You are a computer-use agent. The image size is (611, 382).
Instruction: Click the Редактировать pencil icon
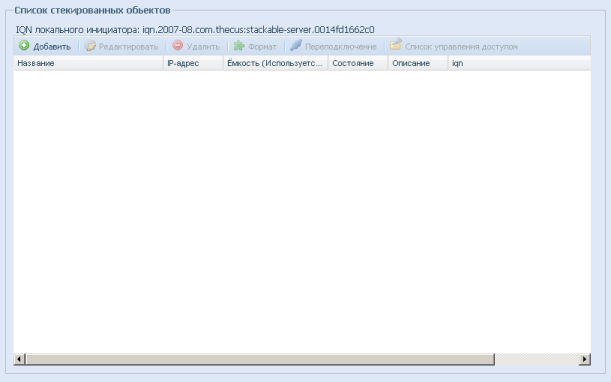coord(90,46)
